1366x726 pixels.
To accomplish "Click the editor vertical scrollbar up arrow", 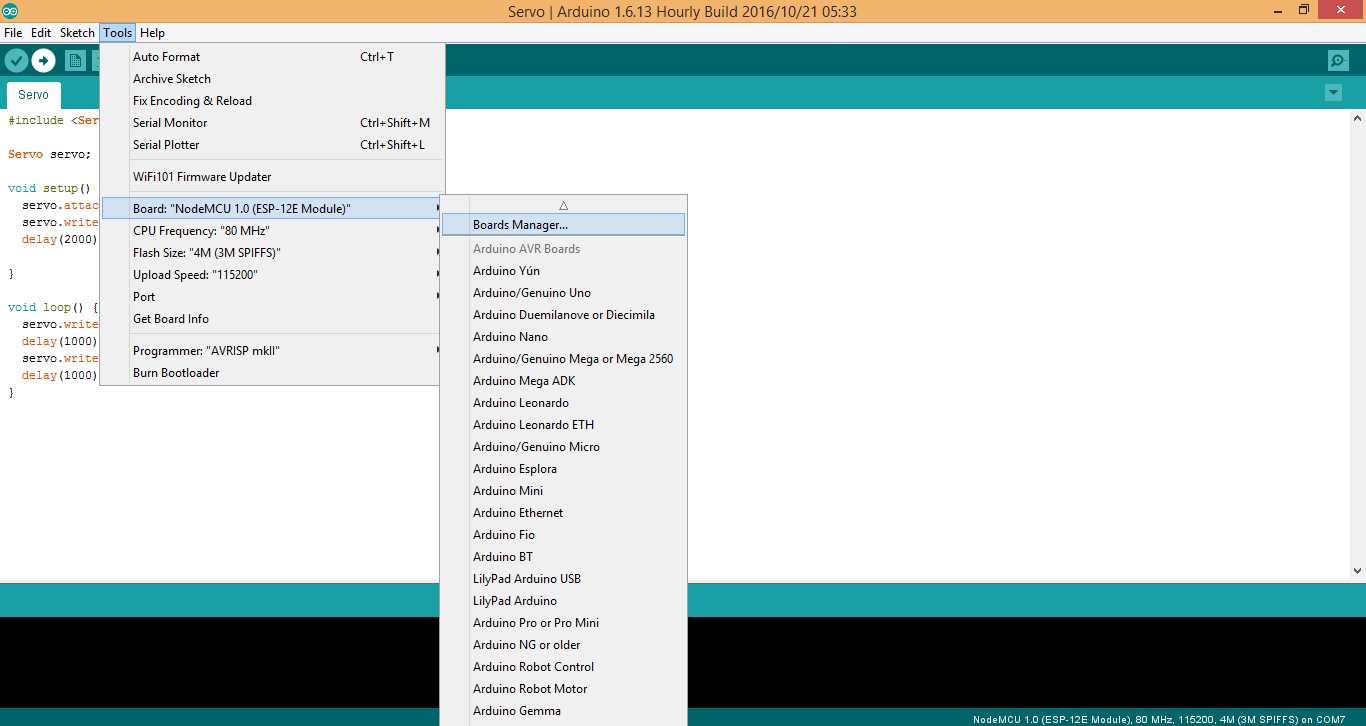I will (x=1357, y=118).
